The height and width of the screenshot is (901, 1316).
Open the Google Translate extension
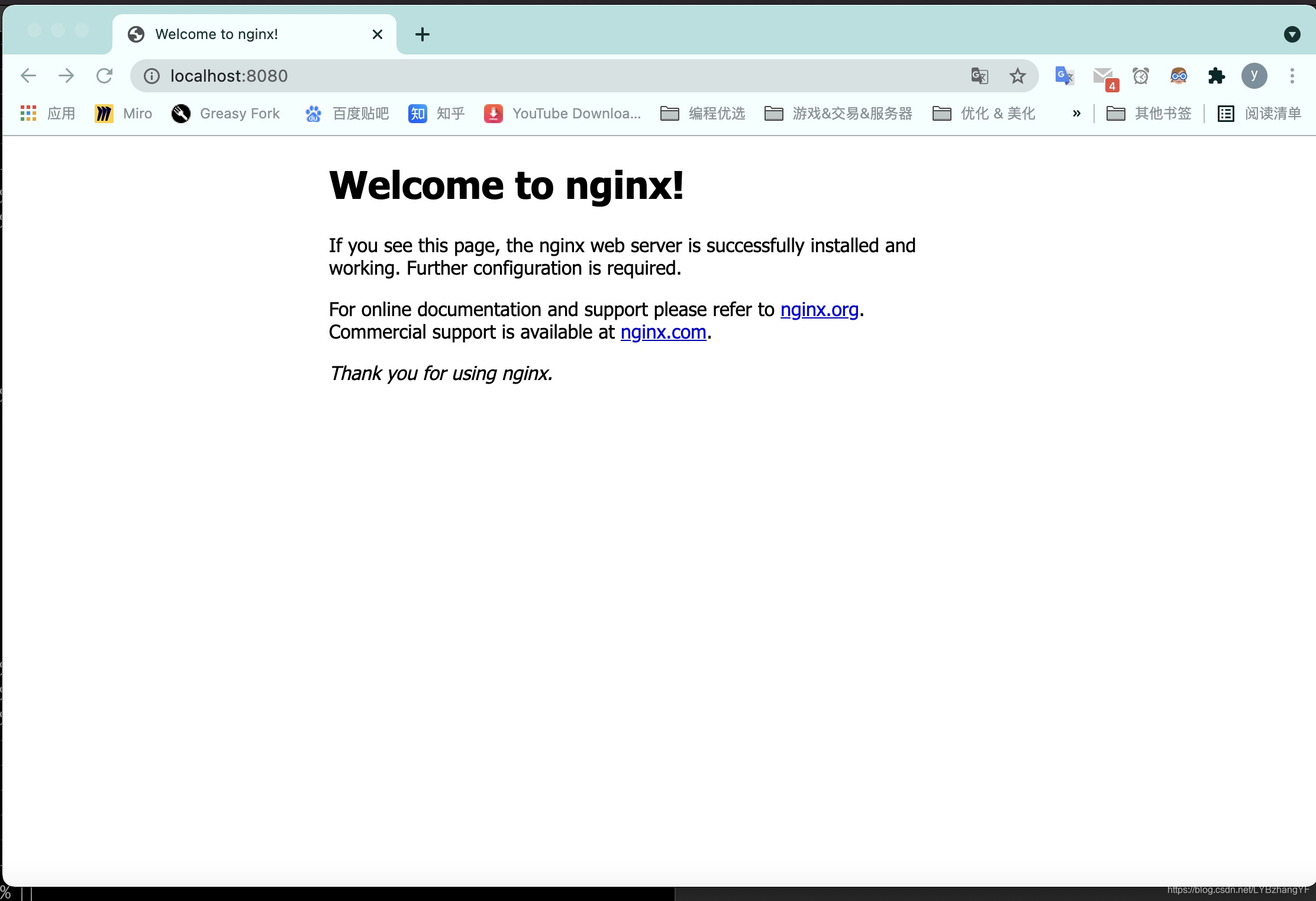pos(1065,76)
